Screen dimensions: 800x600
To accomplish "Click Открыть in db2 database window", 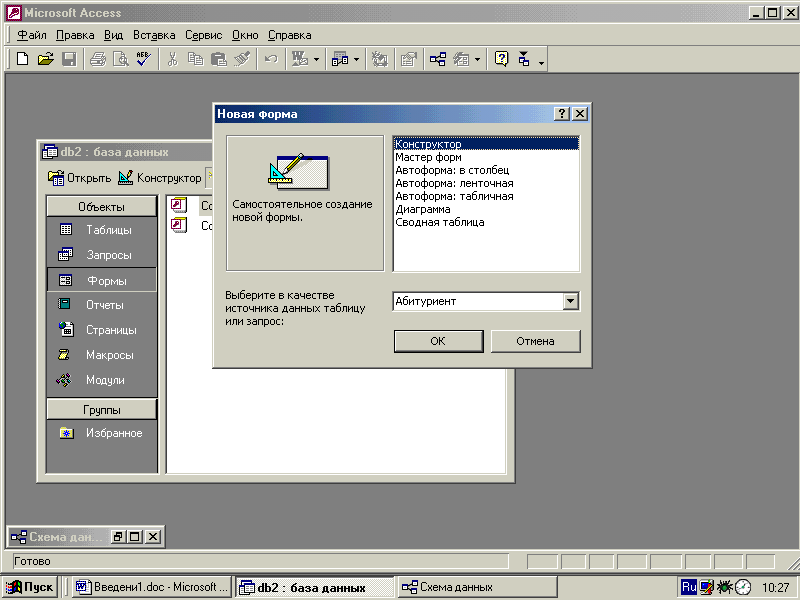I will (79, 178).
